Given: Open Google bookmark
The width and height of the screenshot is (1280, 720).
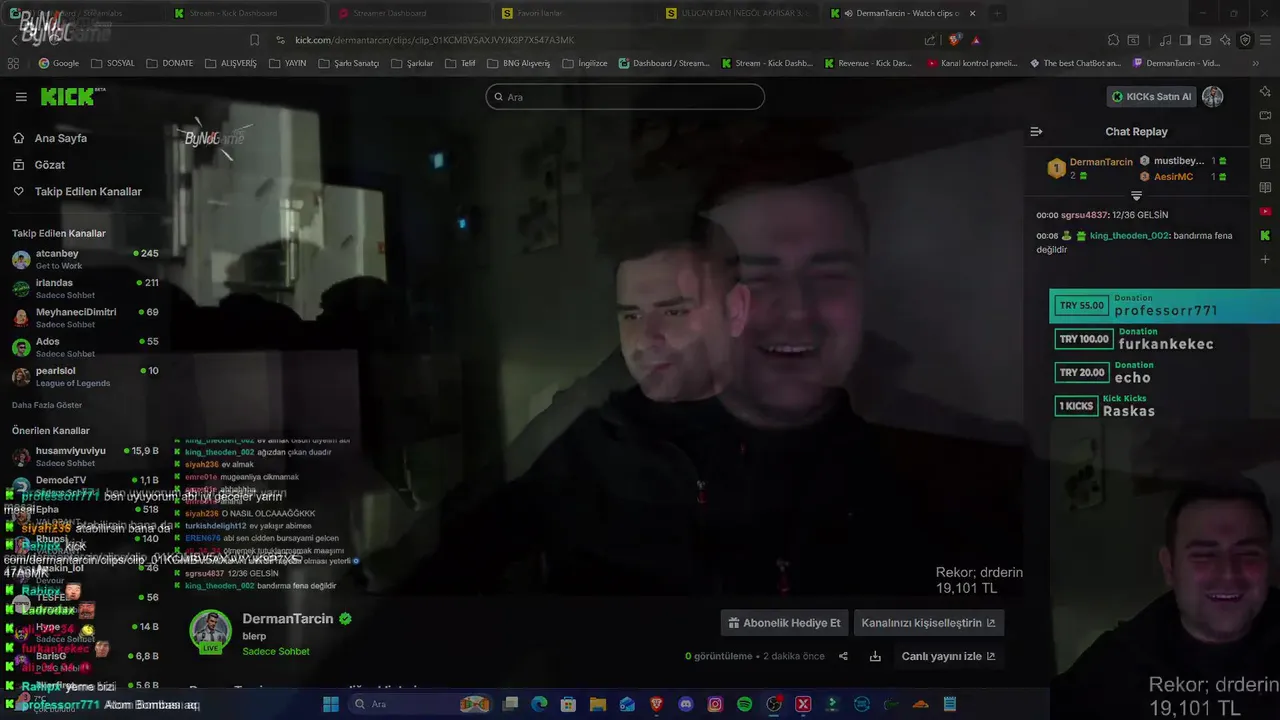Looking at the screenshot, I should click(58, 63).
